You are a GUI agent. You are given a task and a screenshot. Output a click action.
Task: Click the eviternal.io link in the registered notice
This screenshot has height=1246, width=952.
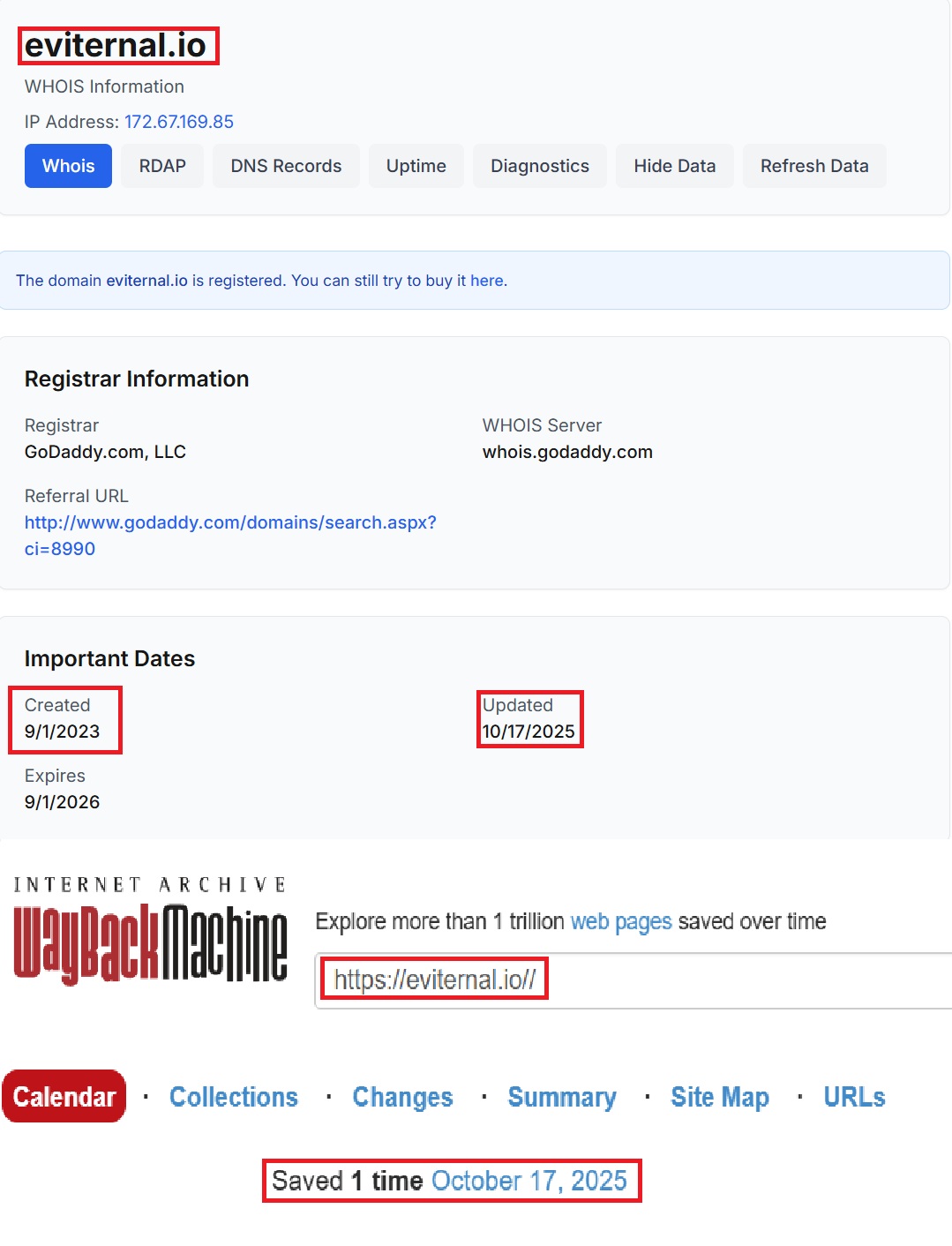point(146,281)
